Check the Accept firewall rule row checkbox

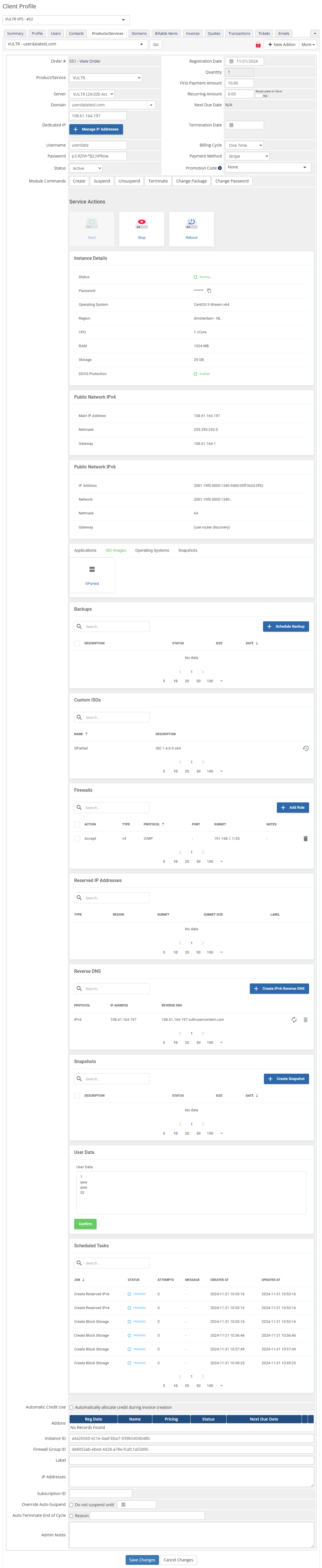(x=77, y=838)
